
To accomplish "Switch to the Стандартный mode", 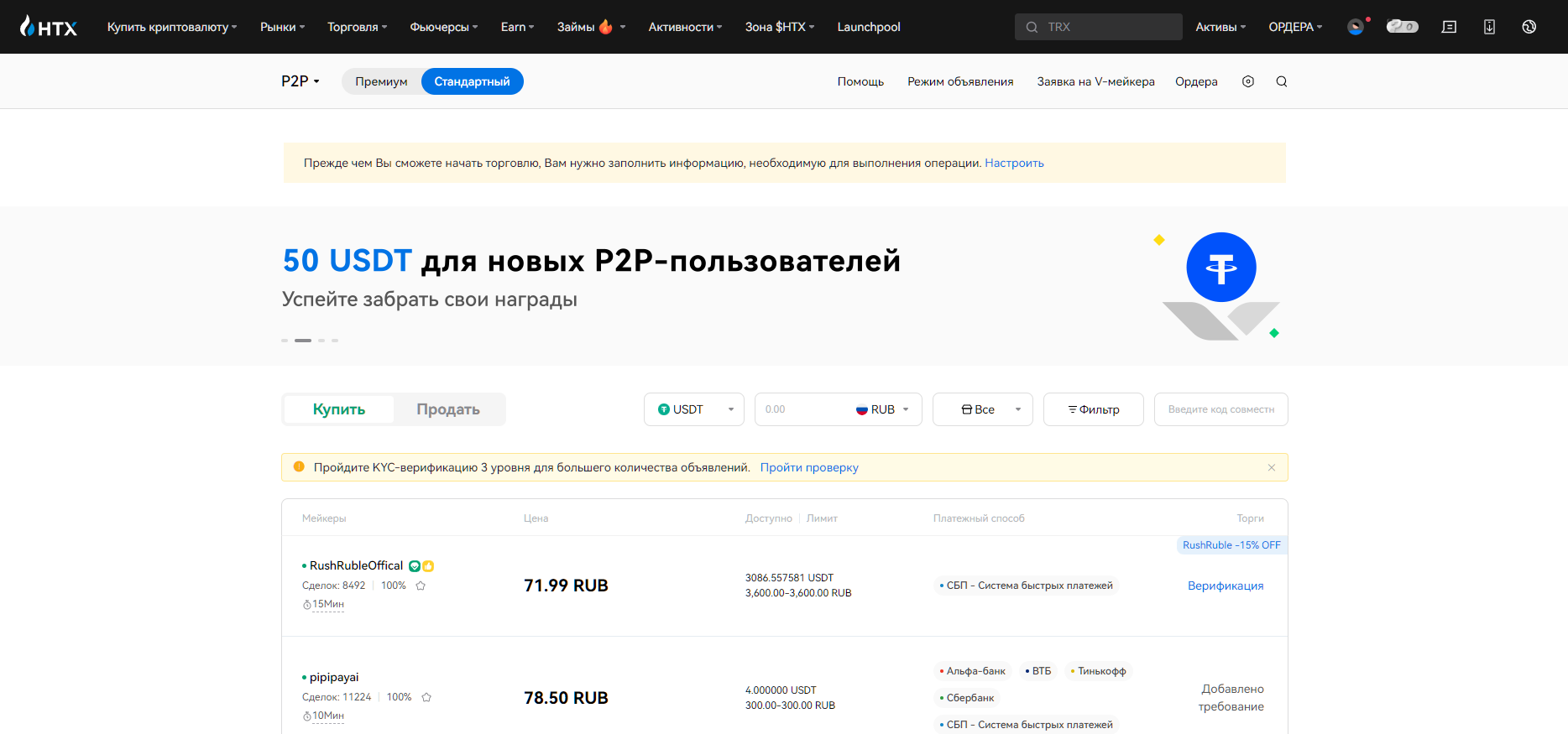I will pyautogui.click(x=472, y=81).
